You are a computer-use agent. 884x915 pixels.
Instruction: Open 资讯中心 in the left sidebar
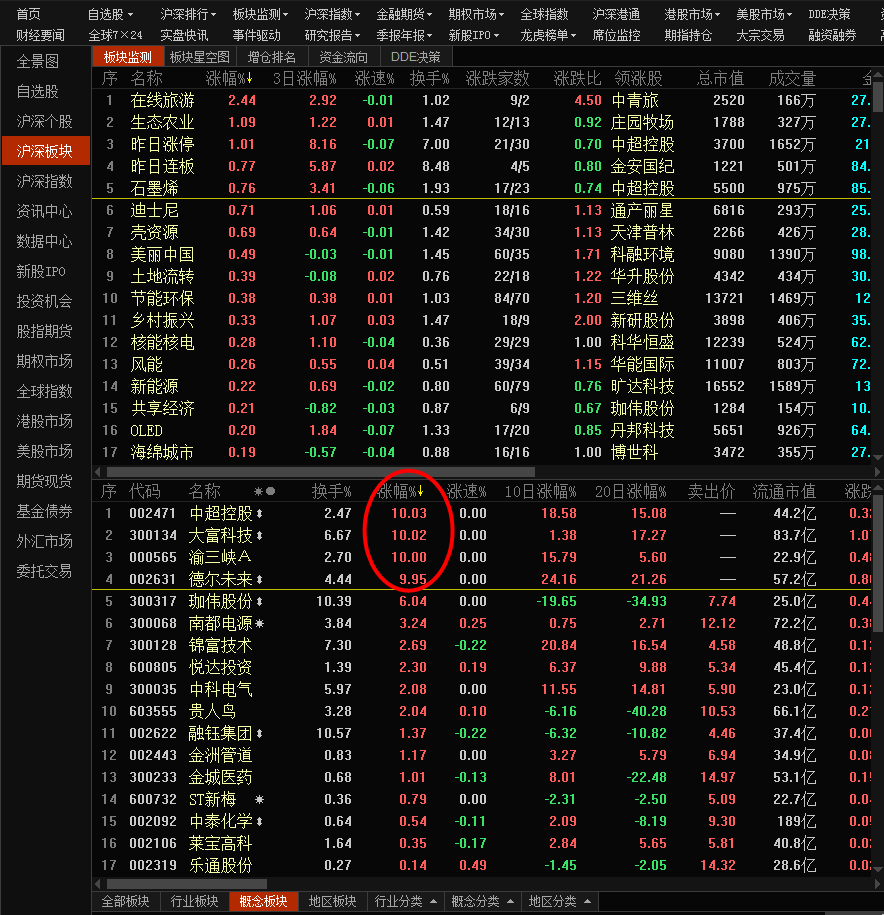point(45,211)
